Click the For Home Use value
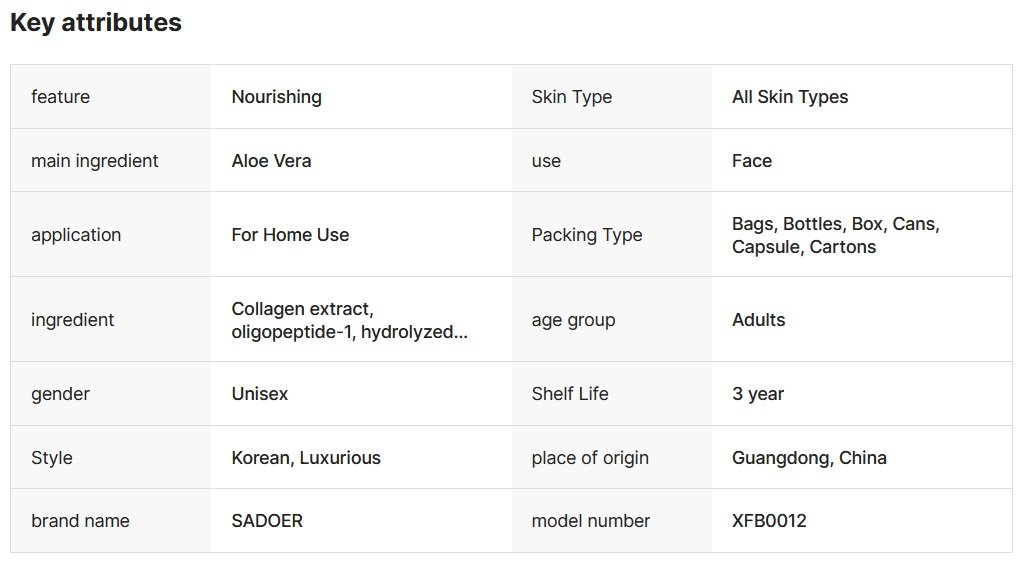 [x=290, y=235]
